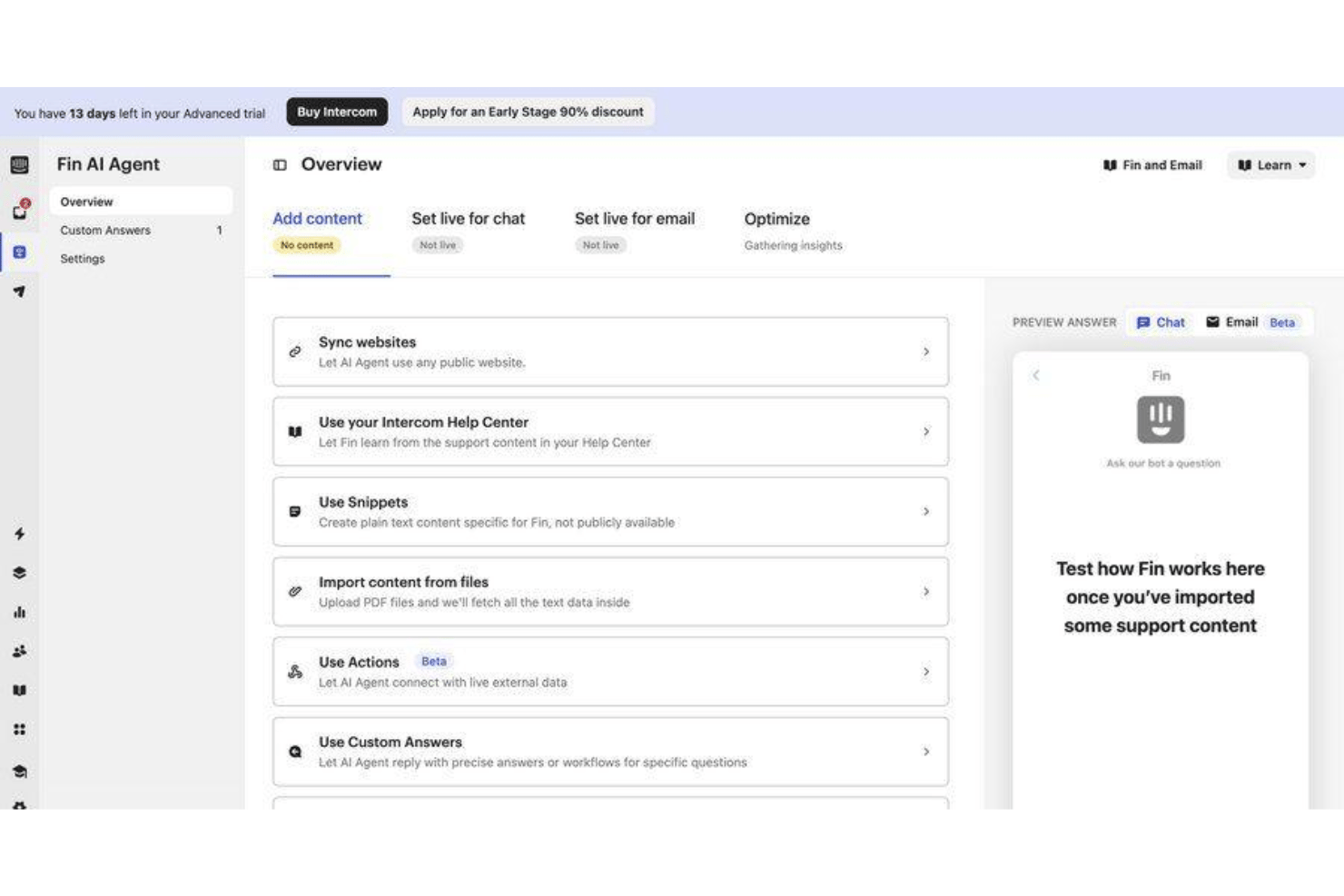Viewport: 1344px width, 896px height.
Task: Click the 'Use Snippets' title text
Action: 363,502
